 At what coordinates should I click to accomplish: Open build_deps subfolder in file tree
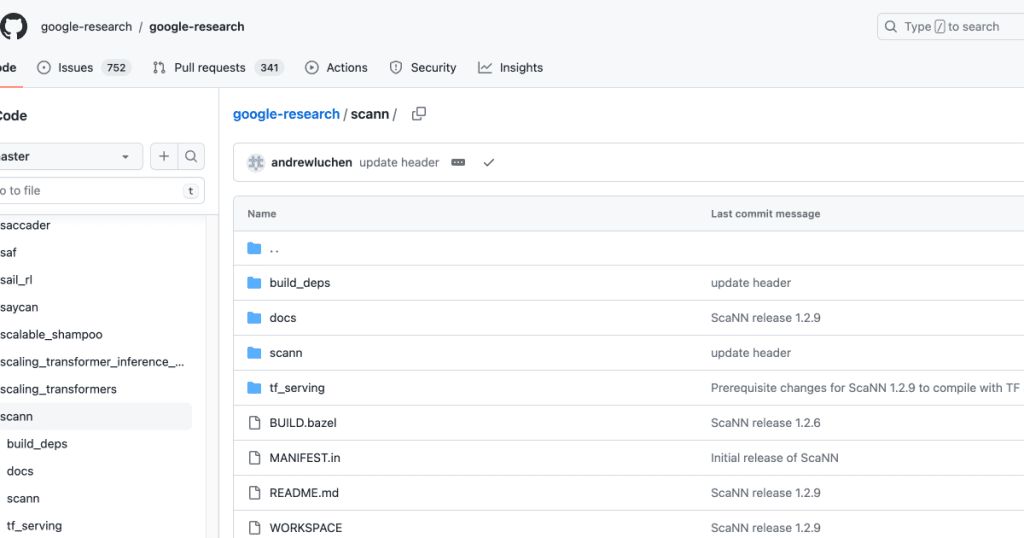tap(37, 444)
